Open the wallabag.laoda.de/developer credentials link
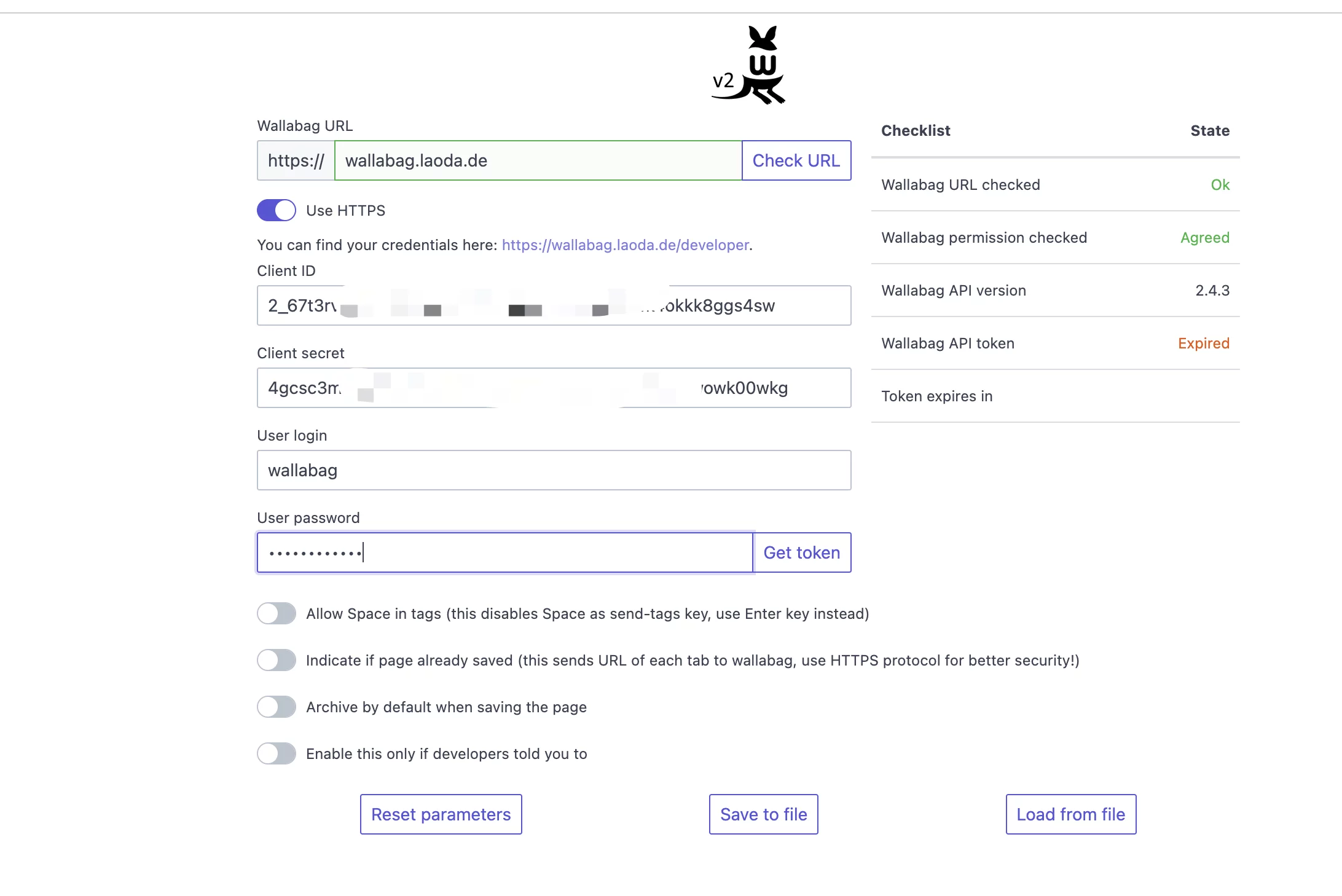 pyautogui.click(x=625, y=245)
